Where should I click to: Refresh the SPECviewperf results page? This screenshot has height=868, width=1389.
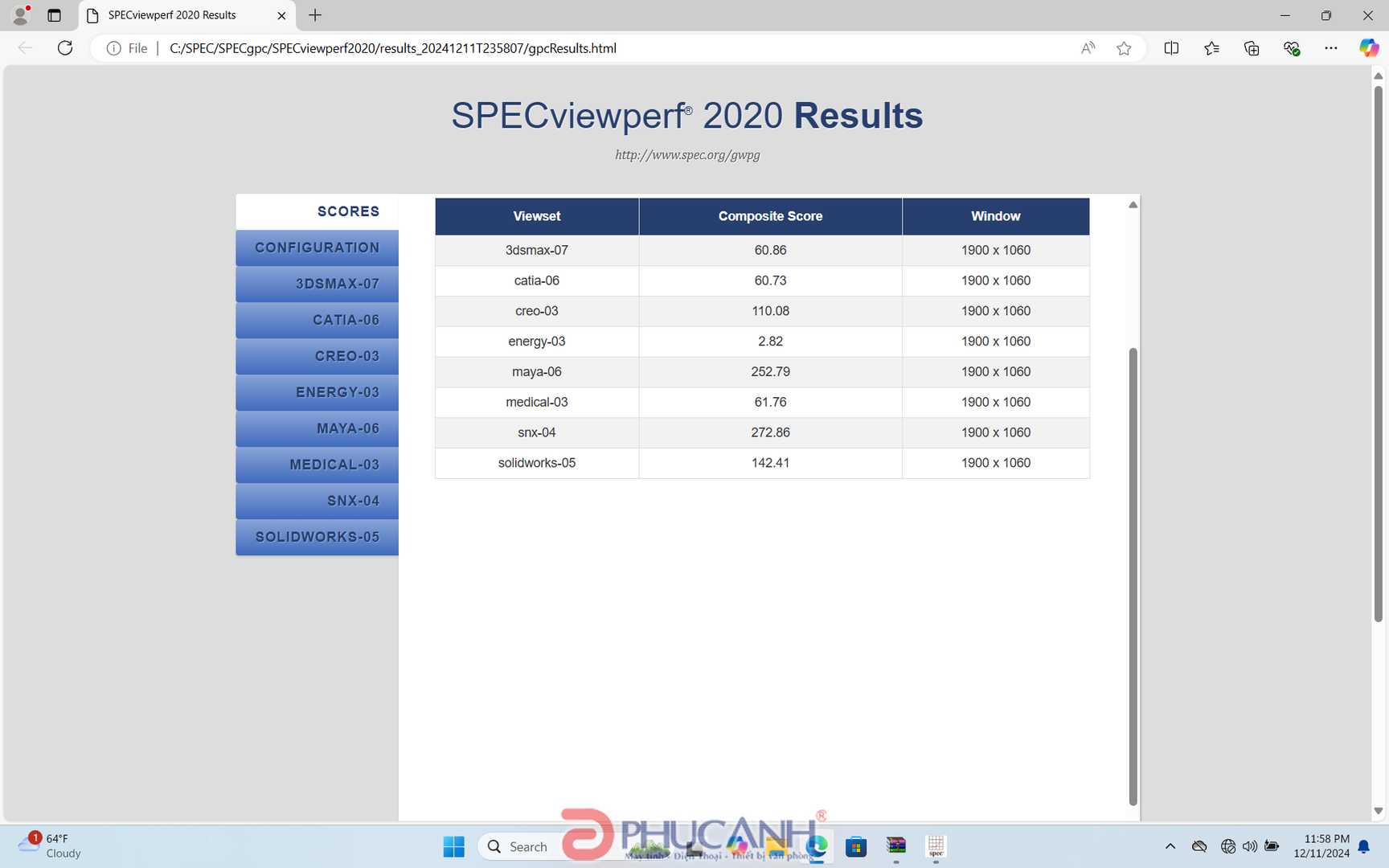(65, 48)
